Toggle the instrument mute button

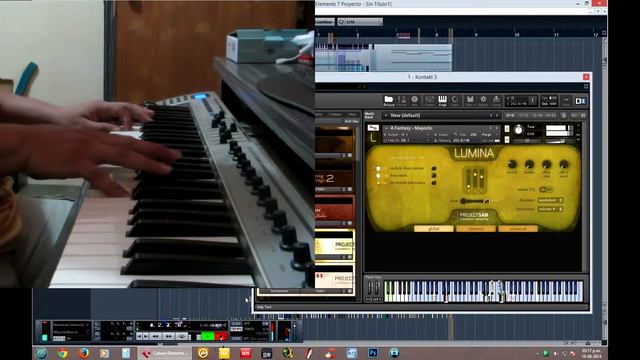507,140
